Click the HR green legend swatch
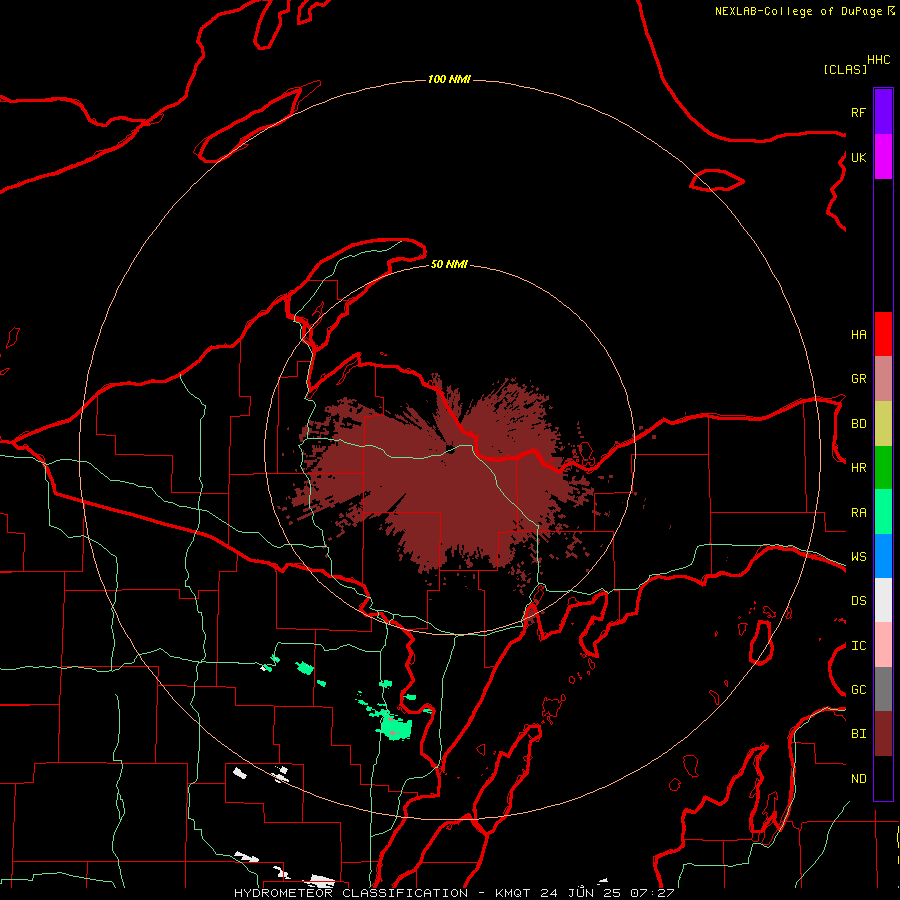900x900 pixels. pyautogui.click(x=883, y=468)
